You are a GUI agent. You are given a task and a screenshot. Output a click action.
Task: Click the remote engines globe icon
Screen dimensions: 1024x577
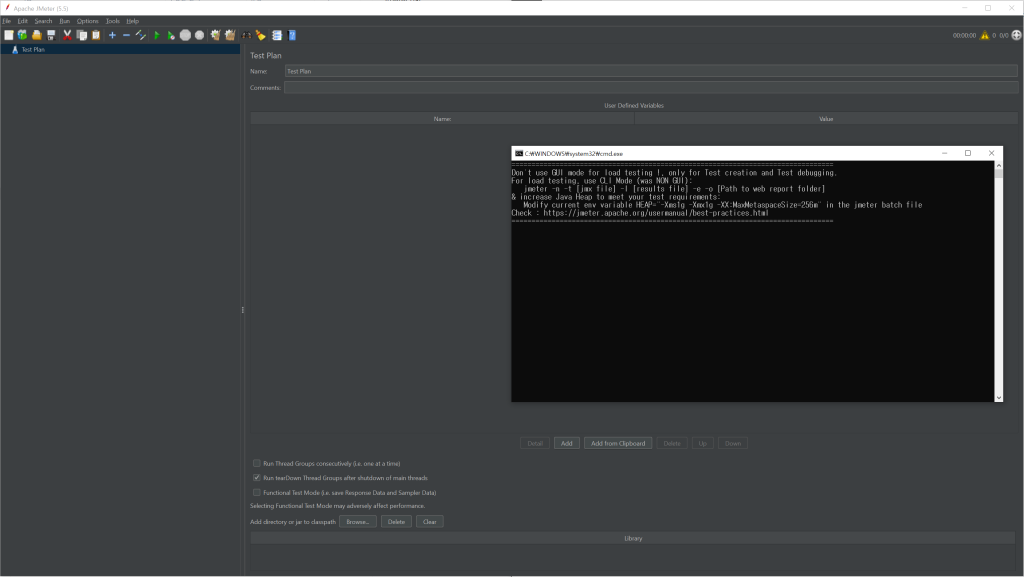click(1017, 35)
